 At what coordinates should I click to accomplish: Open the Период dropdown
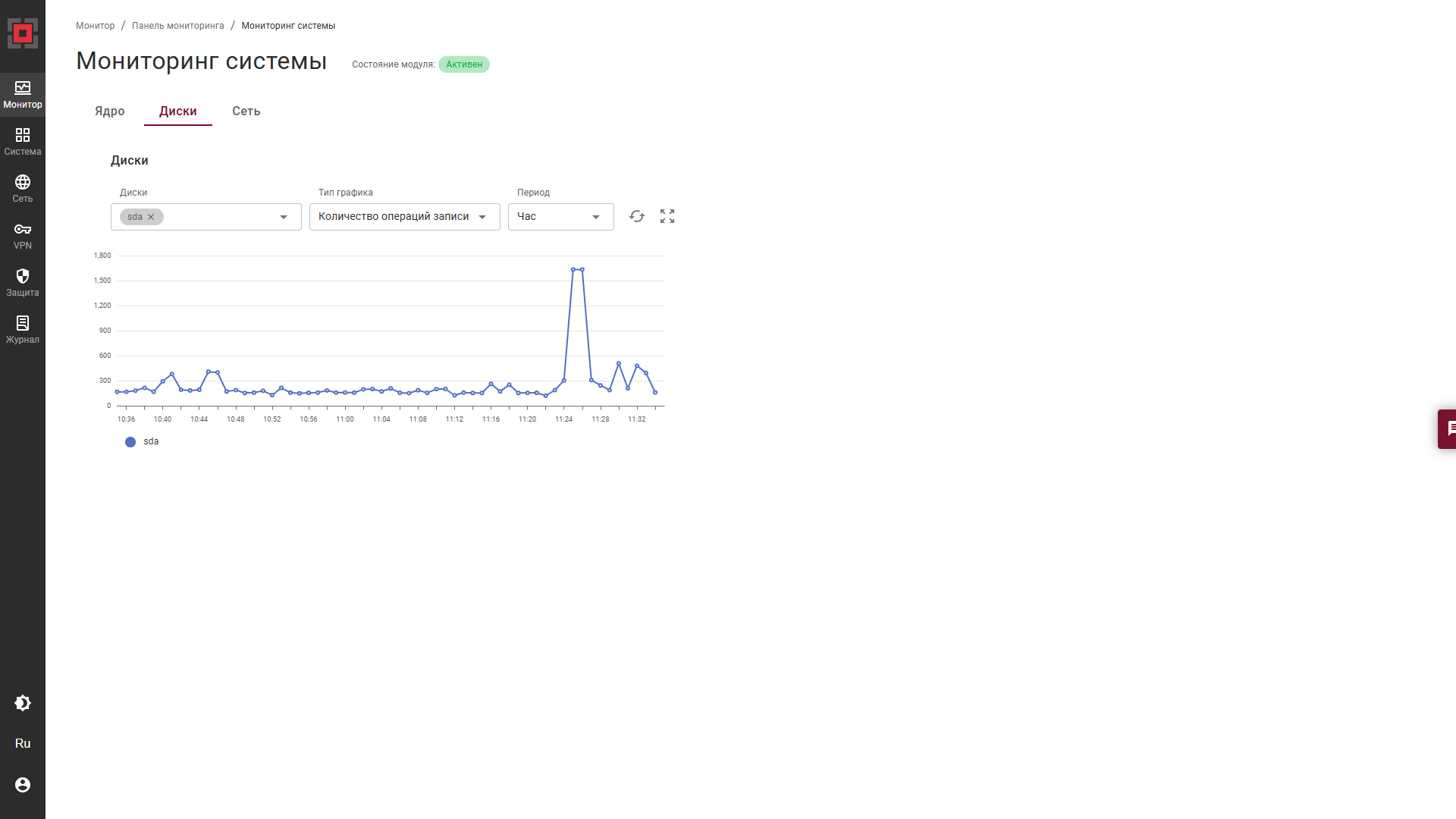pos(560,217)
